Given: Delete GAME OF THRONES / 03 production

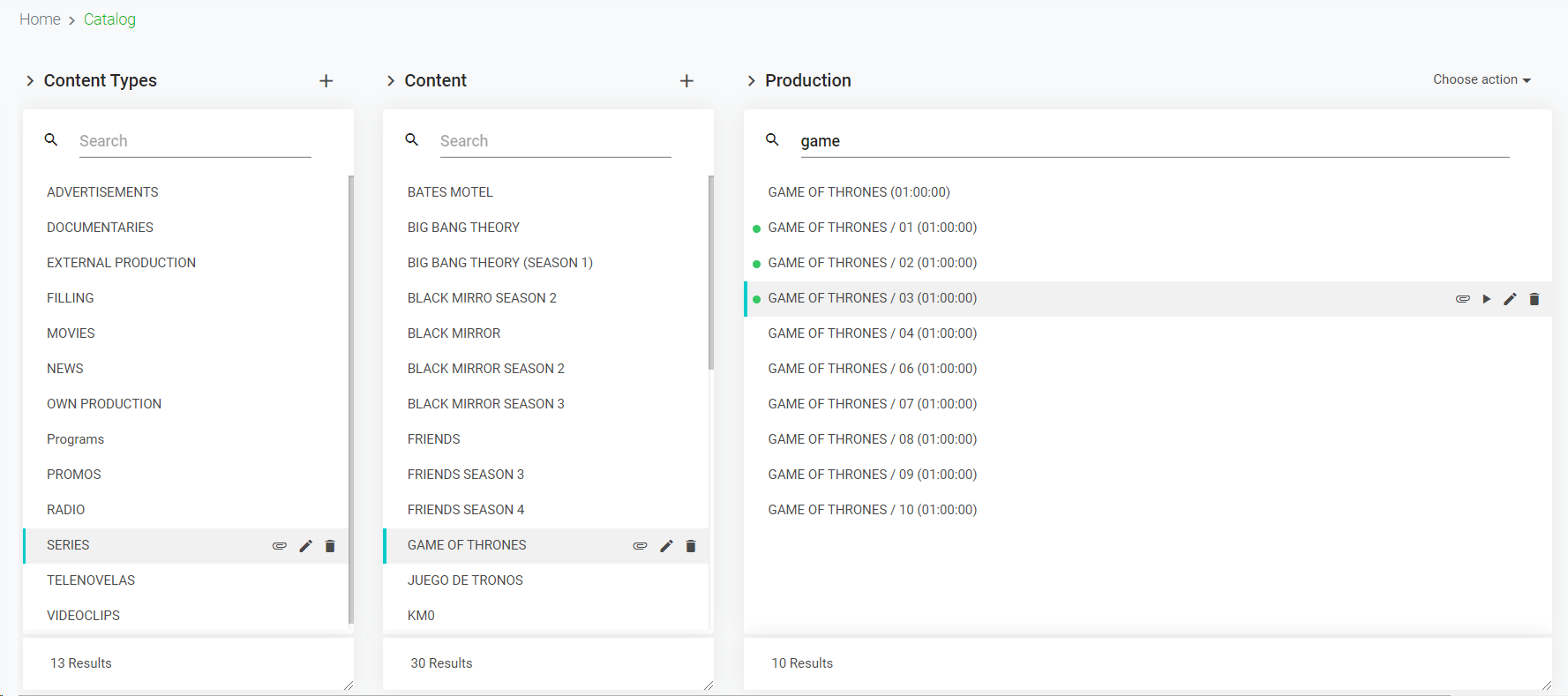Looking at the screenshot, I should coord(1534,299).
